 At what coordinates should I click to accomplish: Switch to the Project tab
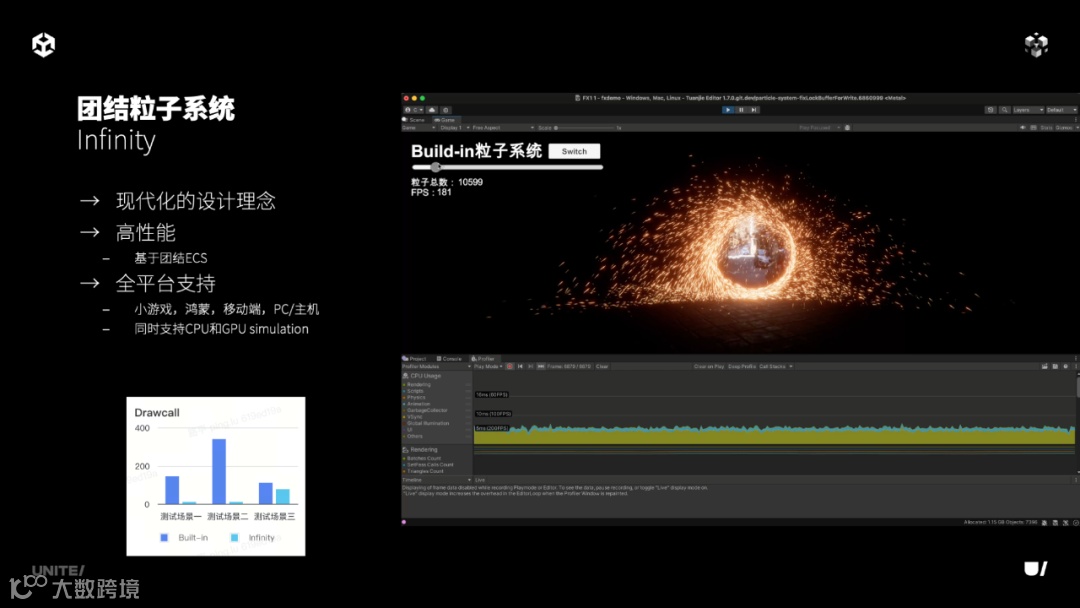pos(415,359)
